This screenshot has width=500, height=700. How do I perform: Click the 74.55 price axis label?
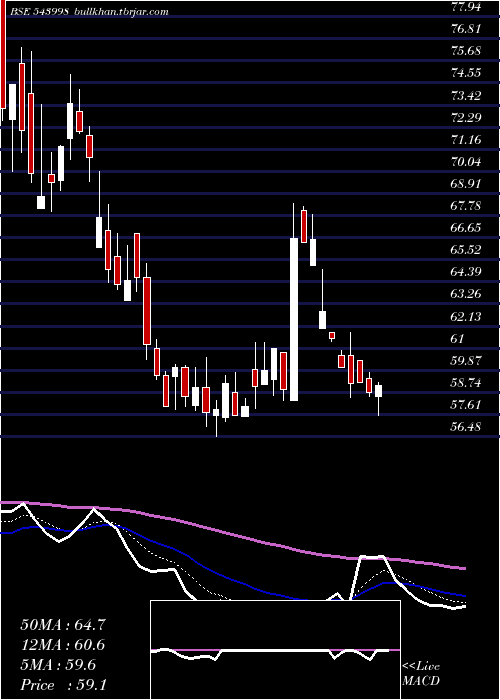click(x=467, y=73)
